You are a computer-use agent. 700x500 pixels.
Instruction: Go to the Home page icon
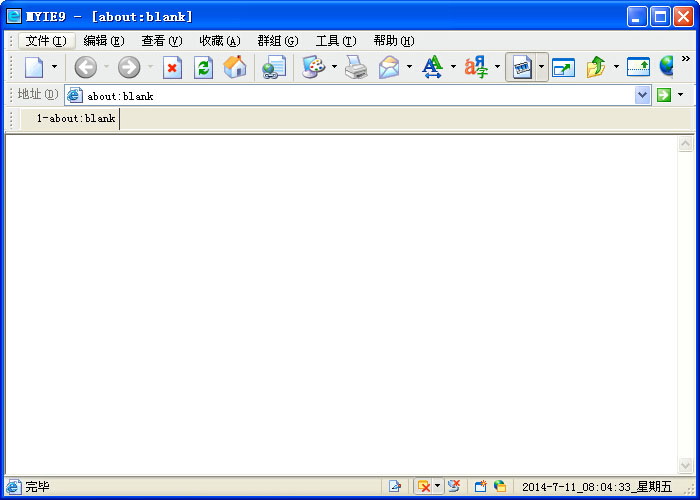coord(235,67)
